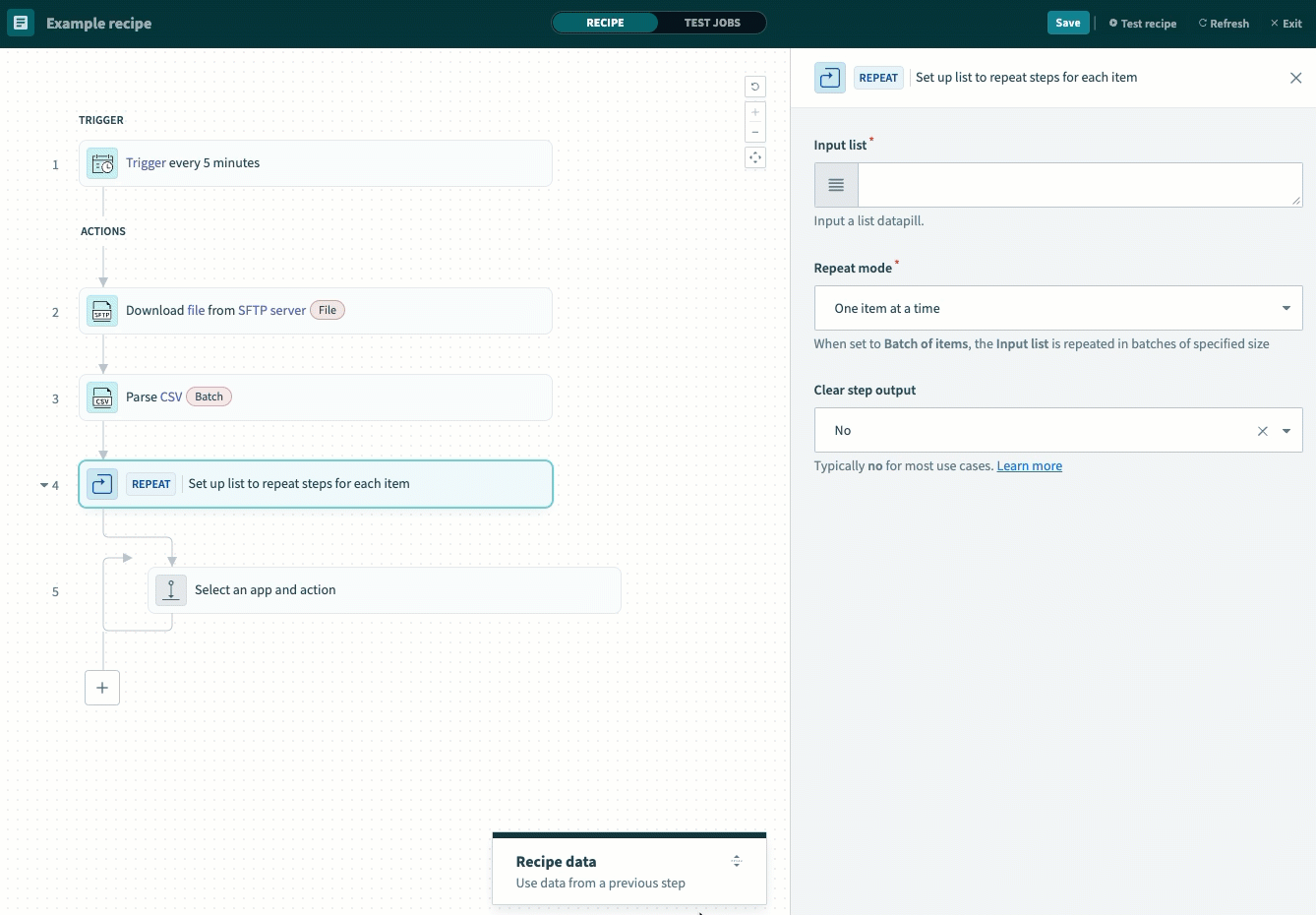
Task: Zoom out on the recipe canvas
Action: (755, 133)
